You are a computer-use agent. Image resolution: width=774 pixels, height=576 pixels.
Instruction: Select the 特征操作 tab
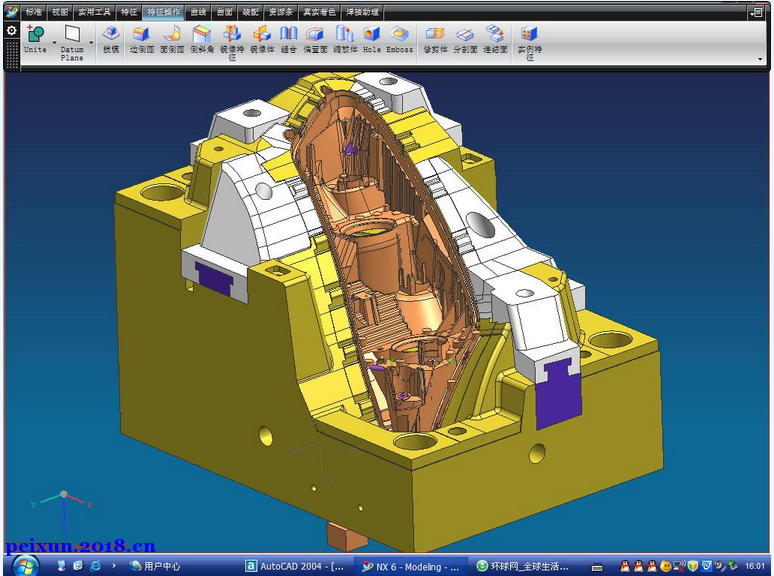click(x=164, y=12)
